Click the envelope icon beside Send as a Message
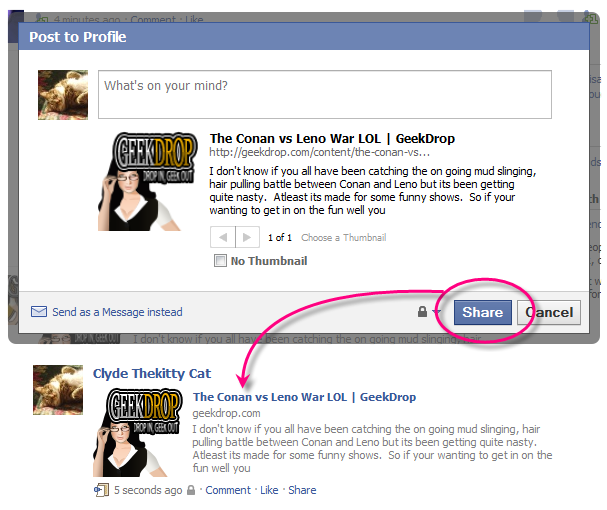 [x=39, y=312]
